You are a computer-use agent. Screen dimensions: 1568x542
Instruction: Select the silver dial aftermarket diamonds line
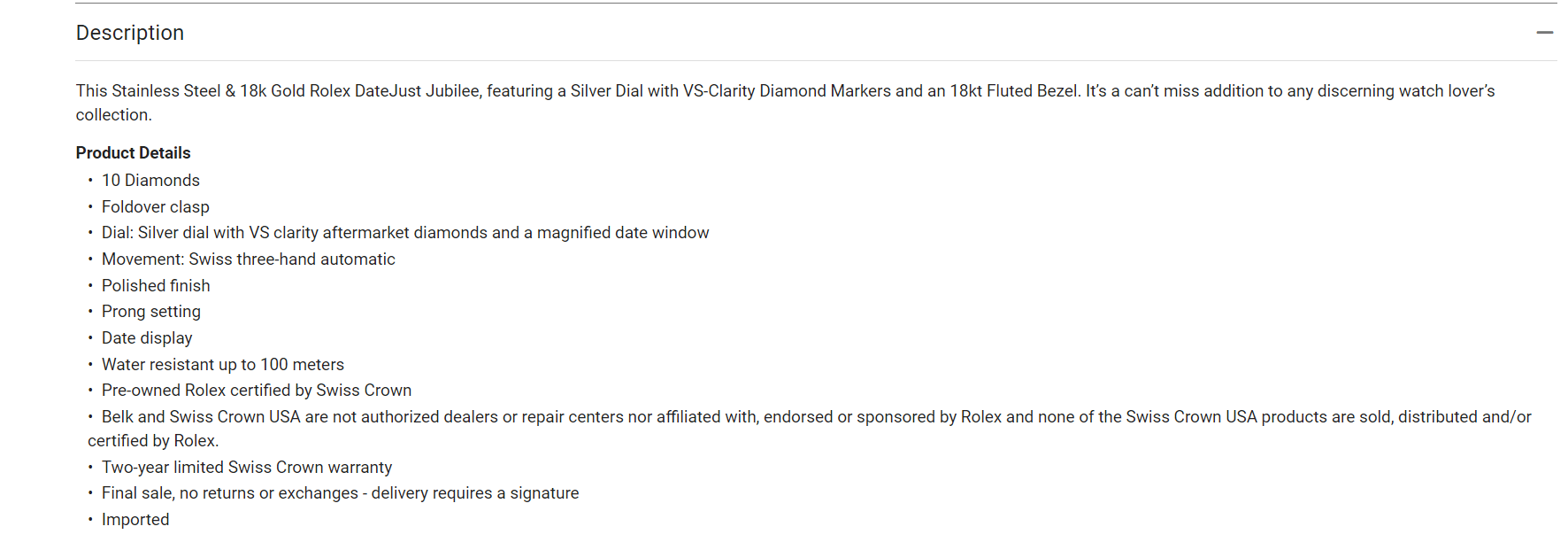point(405,233)
